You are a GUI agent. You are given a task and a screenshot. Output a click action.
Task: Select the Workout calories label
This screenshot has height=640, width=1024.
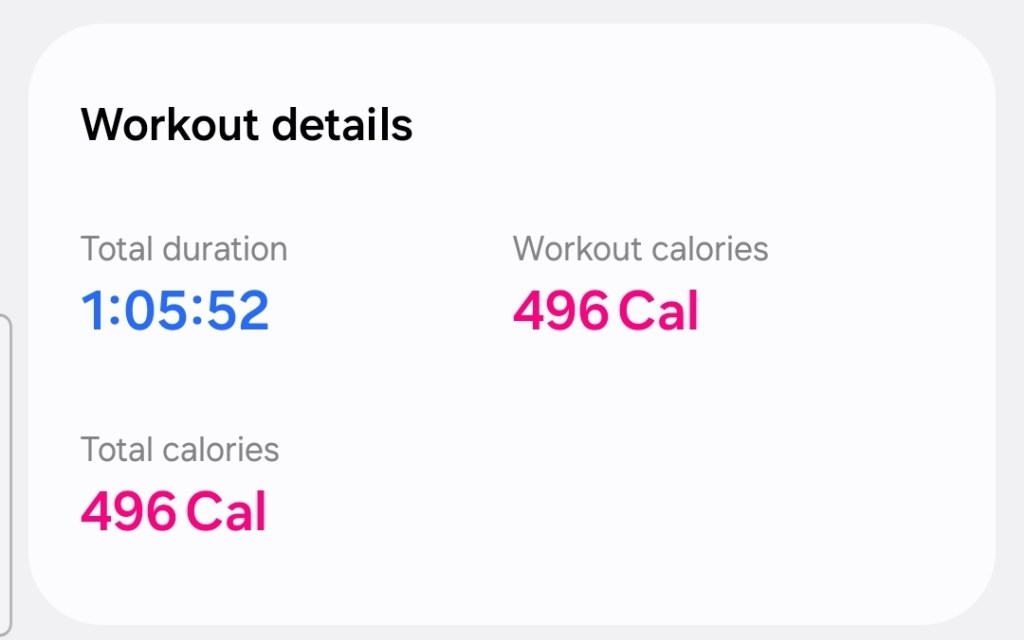(x=640, y=249)
